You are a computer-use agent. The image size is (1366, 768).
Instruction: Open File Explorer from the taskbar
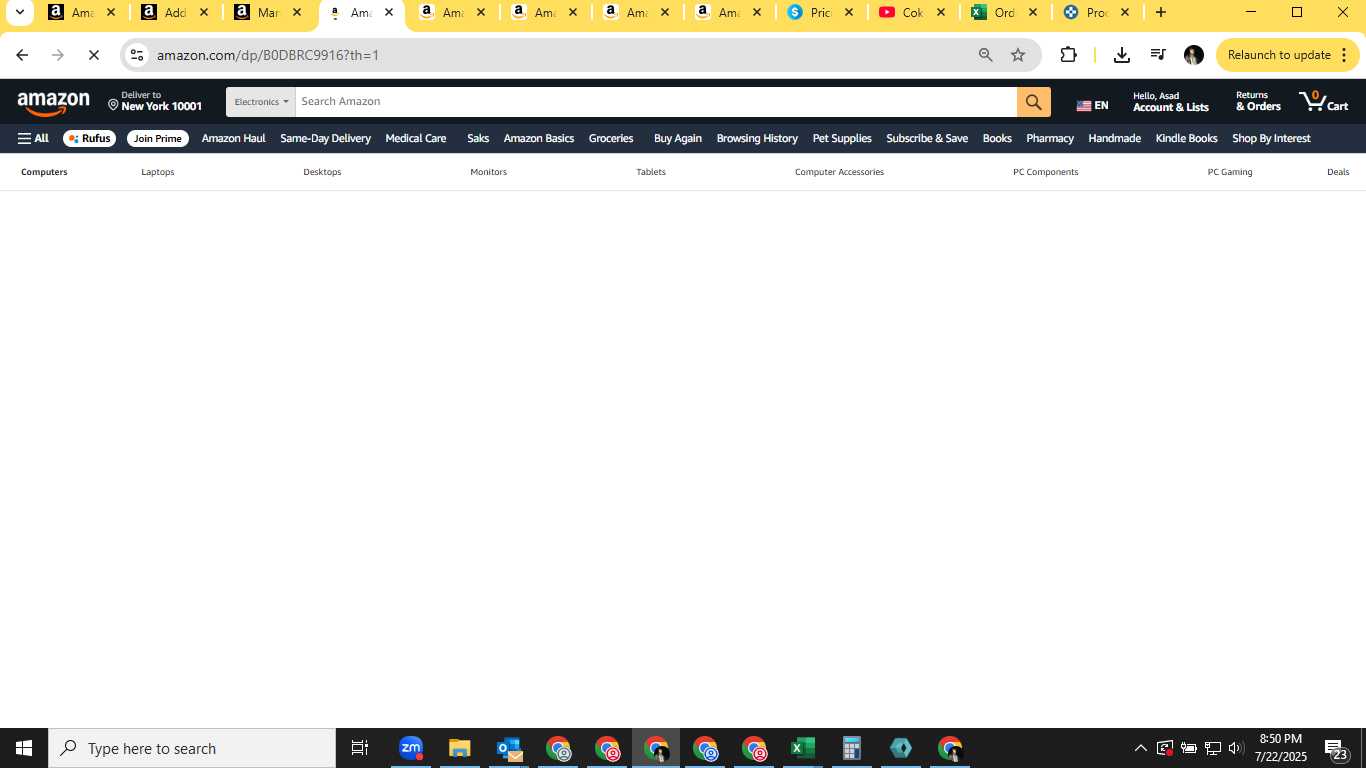[x=459, y=748]
